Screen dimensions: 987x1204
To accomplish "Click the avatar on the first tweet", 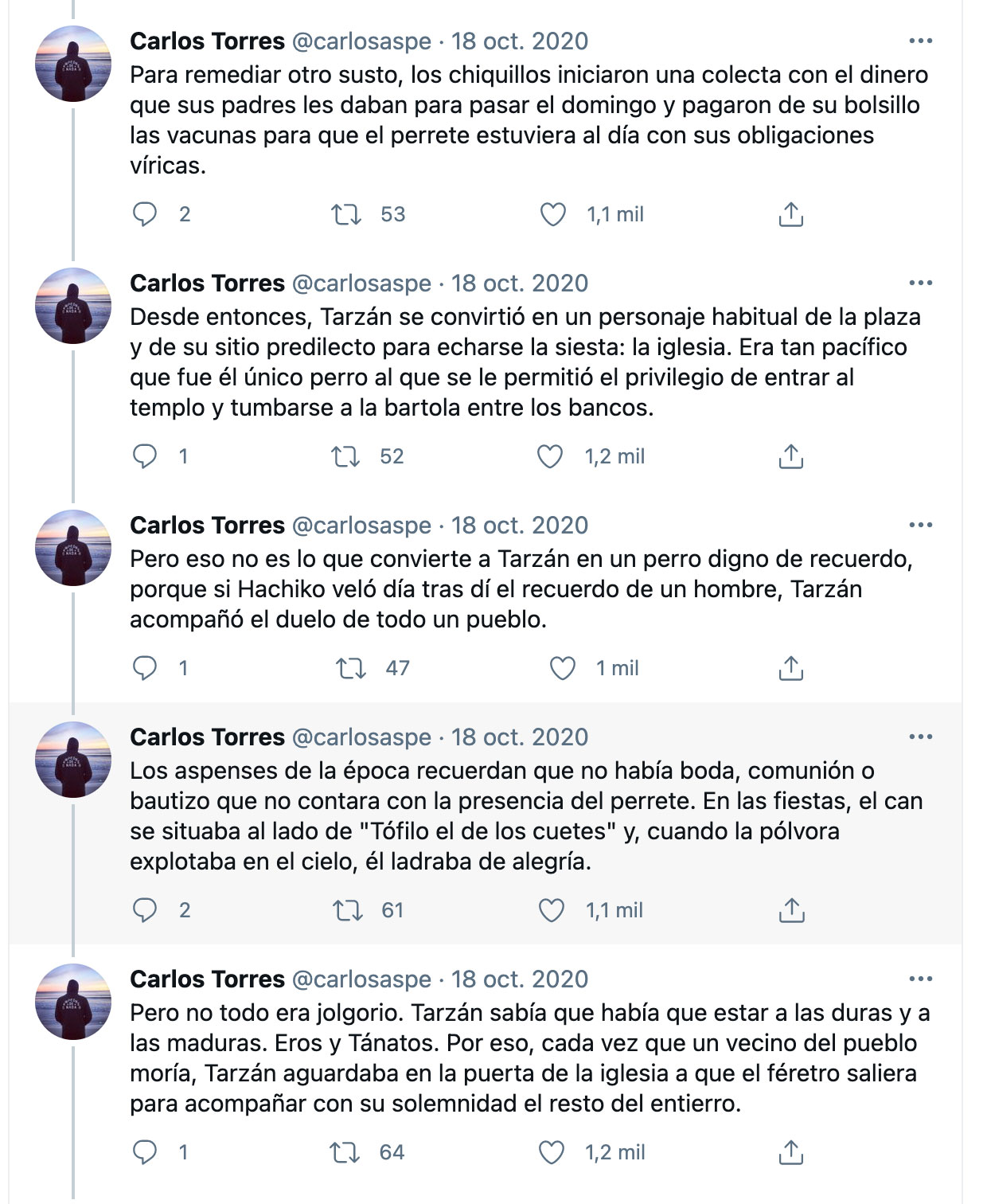I will point(73,64).
